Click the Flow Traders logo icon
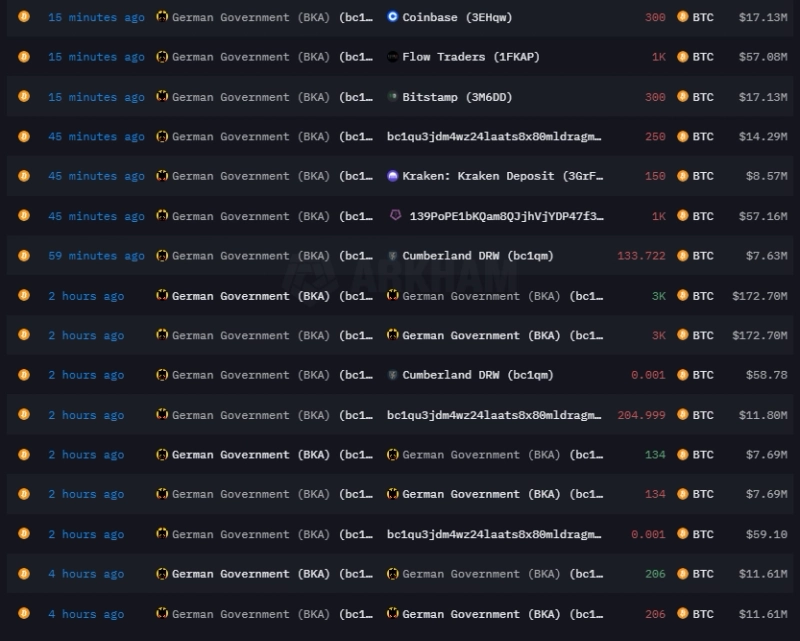Viewport: 800px width, 641px height. pyautogui.click(x=393, y=57)
